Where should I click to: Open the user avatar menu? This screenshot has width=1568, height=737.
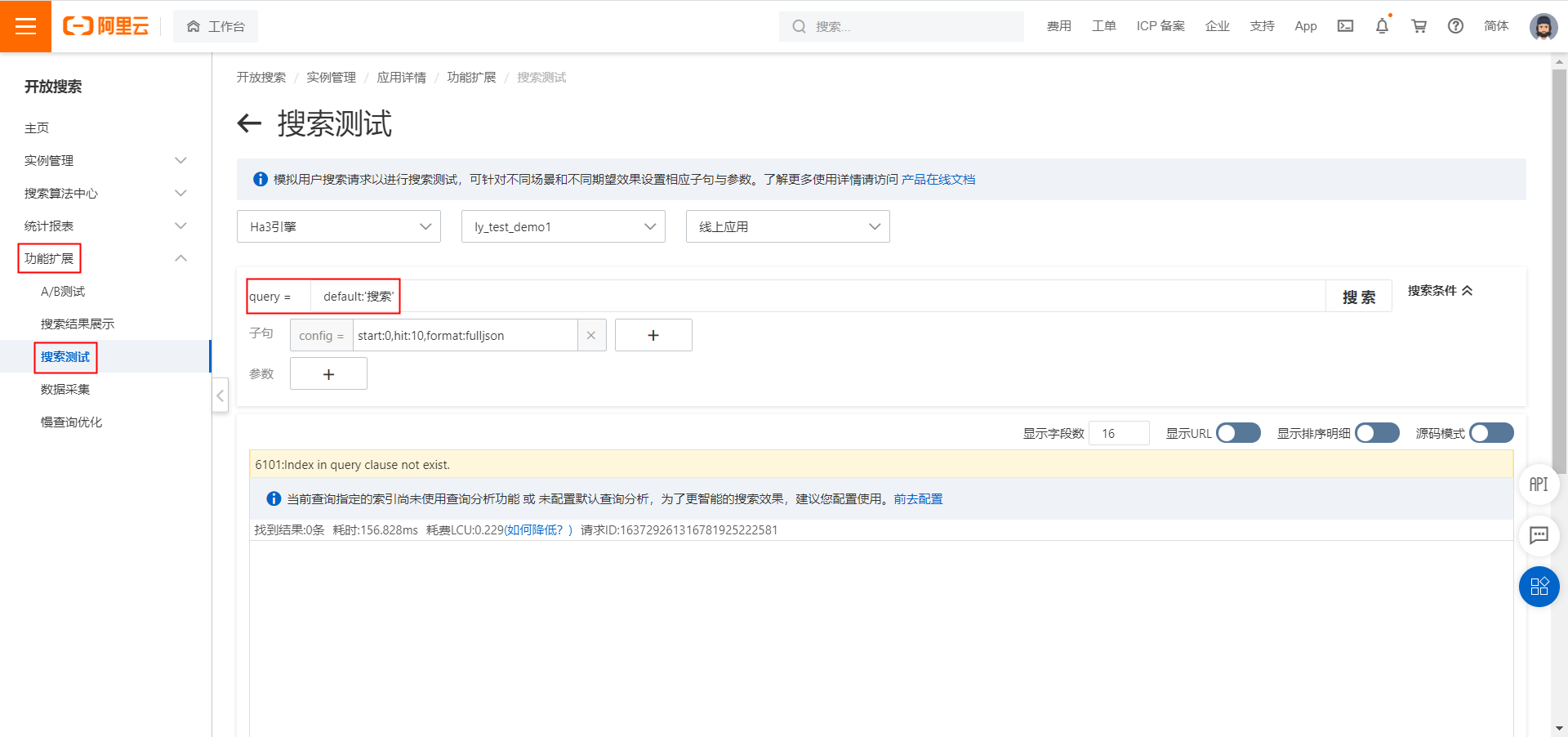[1543, 26]
